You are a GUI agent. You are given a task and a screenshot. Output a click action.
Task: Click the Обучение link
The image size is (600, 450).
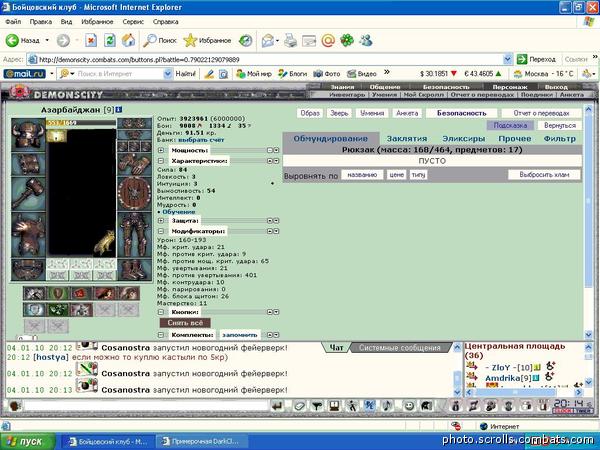click(179, 212)
